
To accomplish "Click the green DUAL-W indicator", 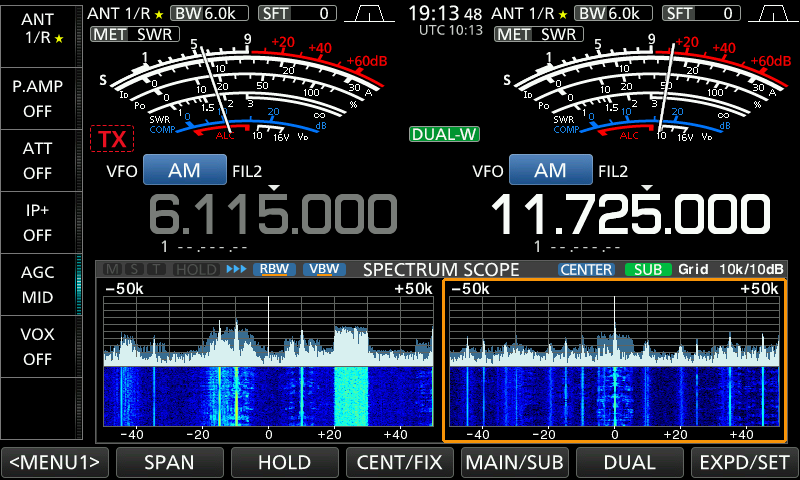I will tap(444, 134).
